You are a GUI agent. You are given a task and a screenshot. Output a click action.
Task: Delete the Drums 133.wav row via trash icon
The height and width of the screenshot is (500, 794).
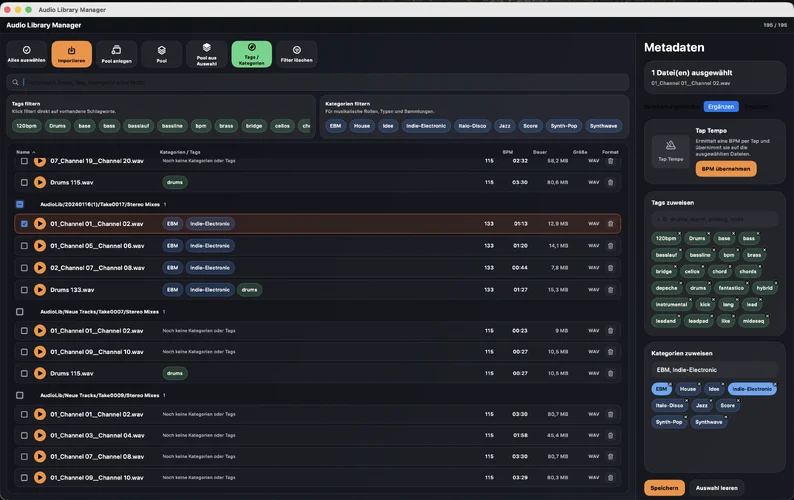click(610, 290)
